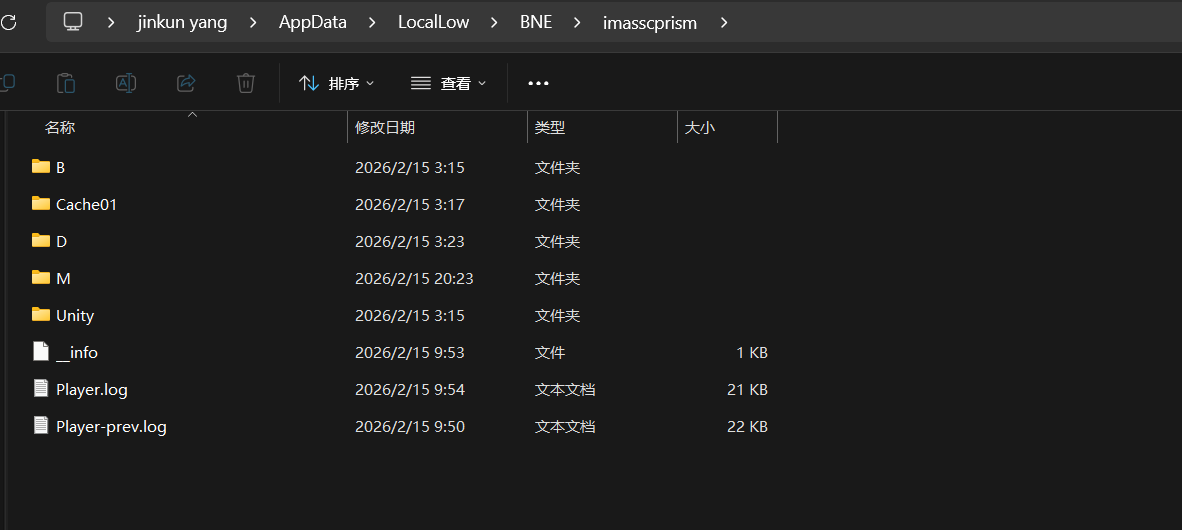Click imasscprism breadcrumb segment
1182x530 pixels.
point(650,23)
